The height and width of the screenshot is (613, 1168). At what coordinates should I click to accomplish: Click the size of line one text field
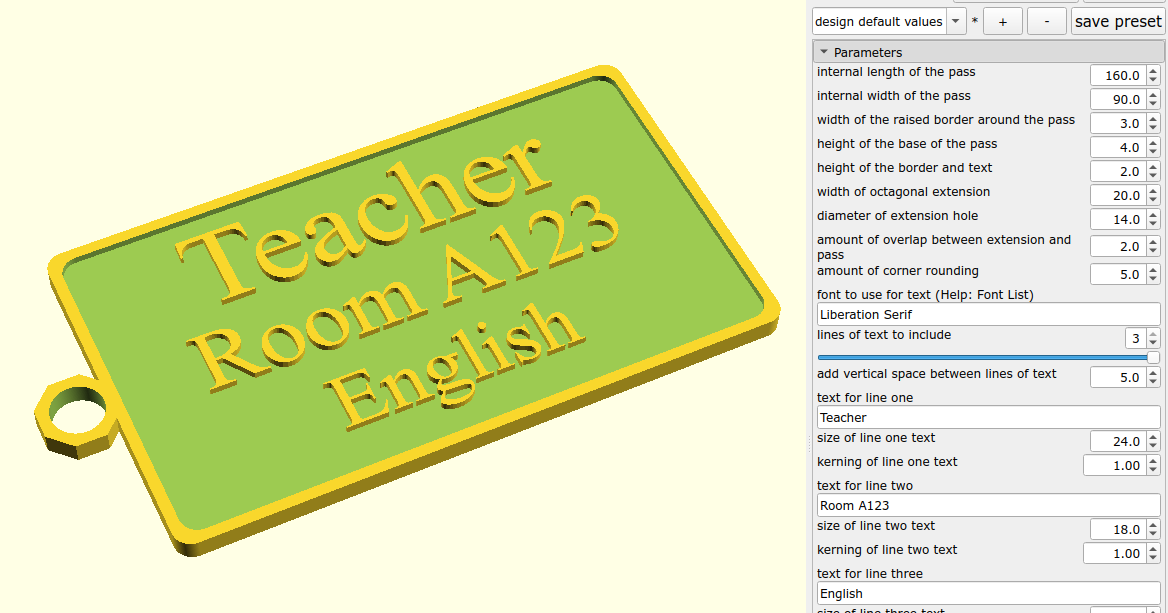[x=1117, y=441]
